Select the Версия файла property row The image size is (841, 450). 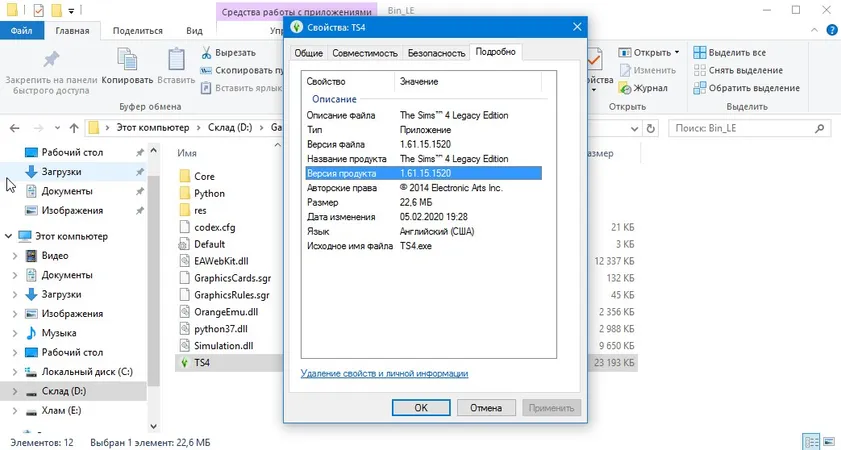[422, 144]
